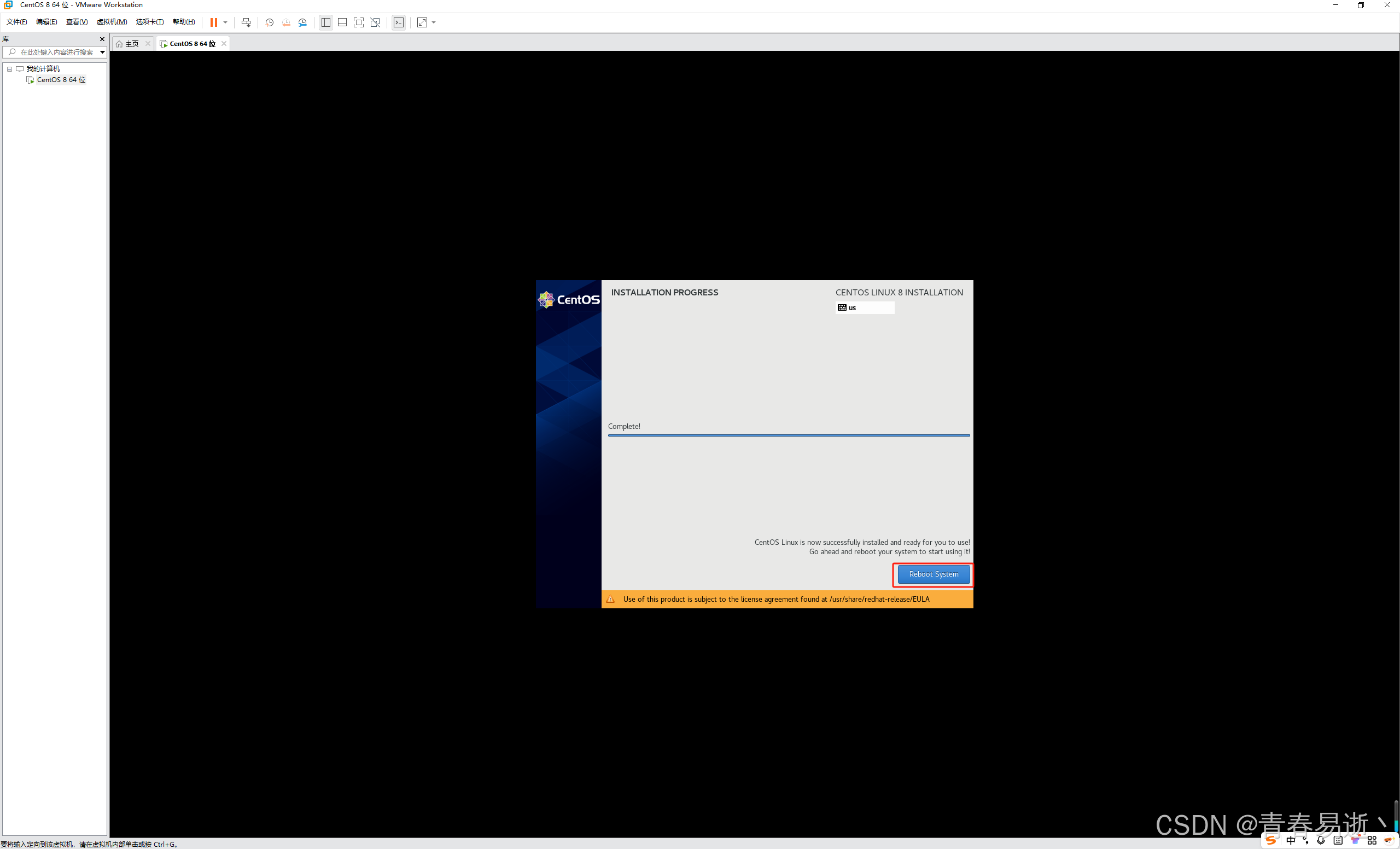
Task: Toggle Sogou input between Chinese and English
Action: coord(1291,840)
